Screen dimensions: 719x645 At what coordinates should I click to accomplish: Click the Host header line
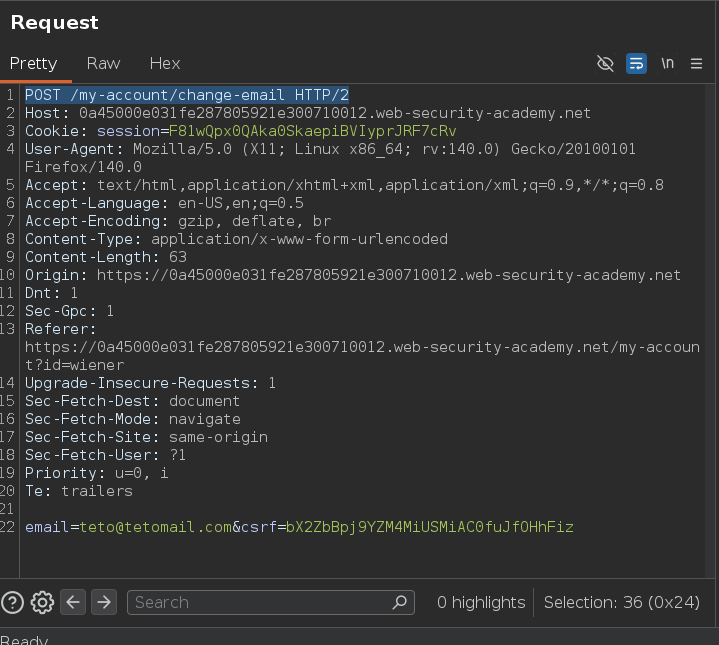[308, 113]
